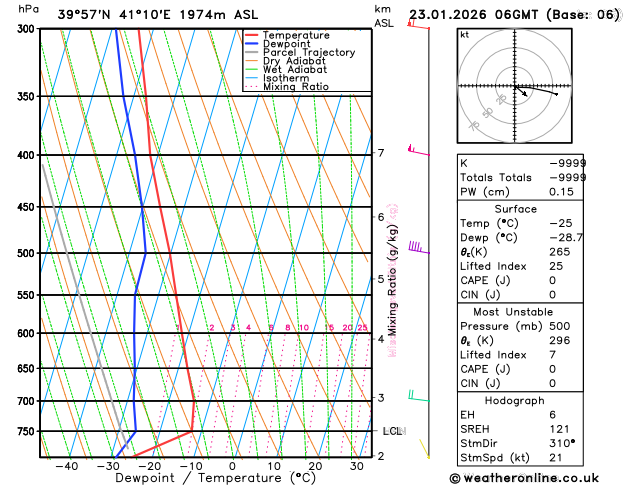Select the Mixing Ratio legend entry
Image resolution: width=629 pixels, height=486 pixels.
pyautogui.click(x=287, y=87)
